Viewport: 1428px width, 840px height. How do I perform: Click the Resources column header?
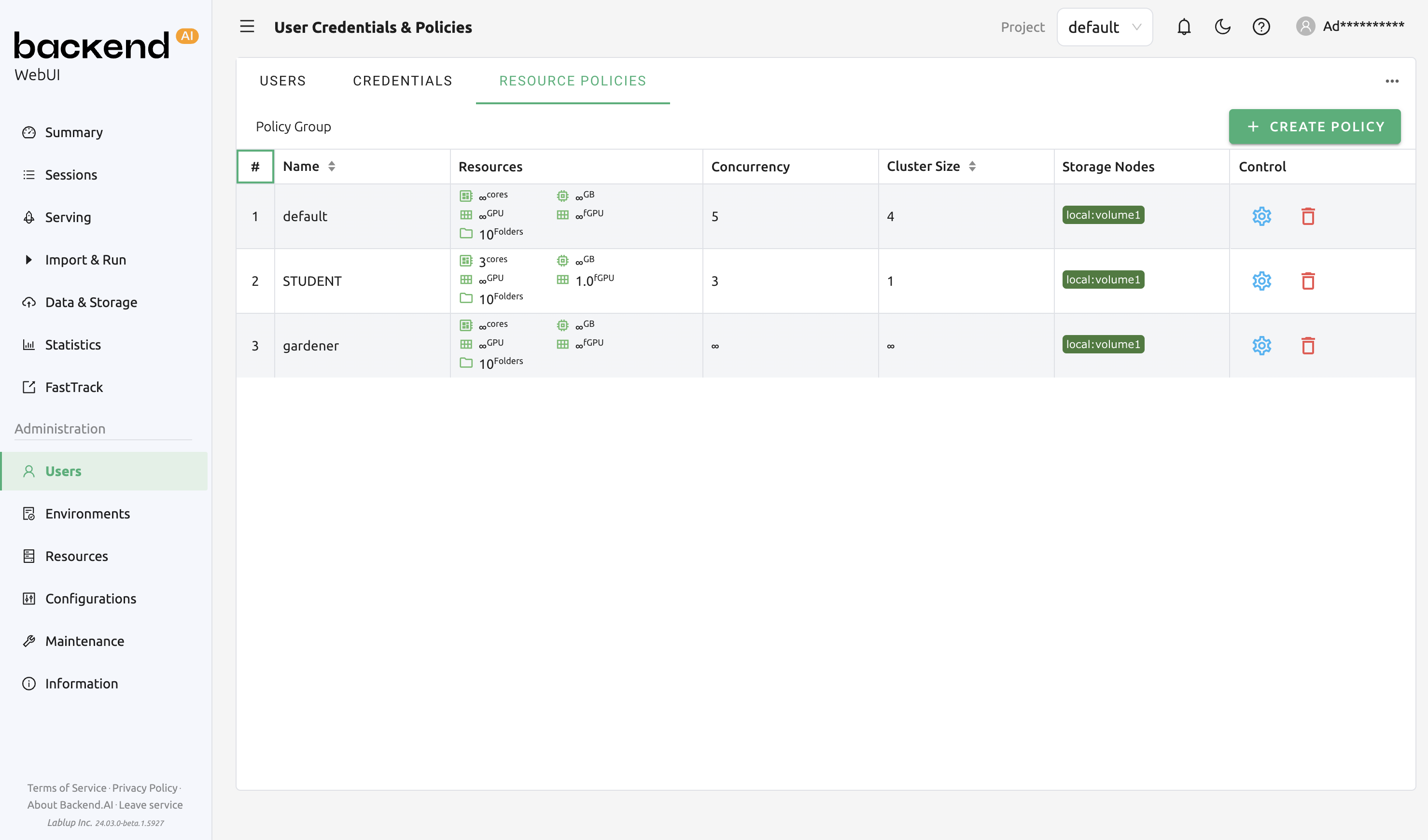point(576,166)
